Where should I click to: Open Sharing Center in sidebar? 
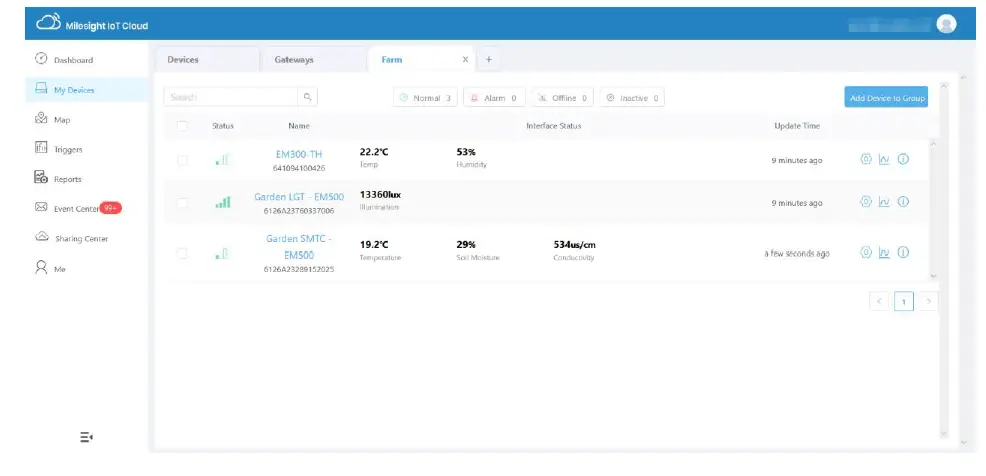[87, 238]
